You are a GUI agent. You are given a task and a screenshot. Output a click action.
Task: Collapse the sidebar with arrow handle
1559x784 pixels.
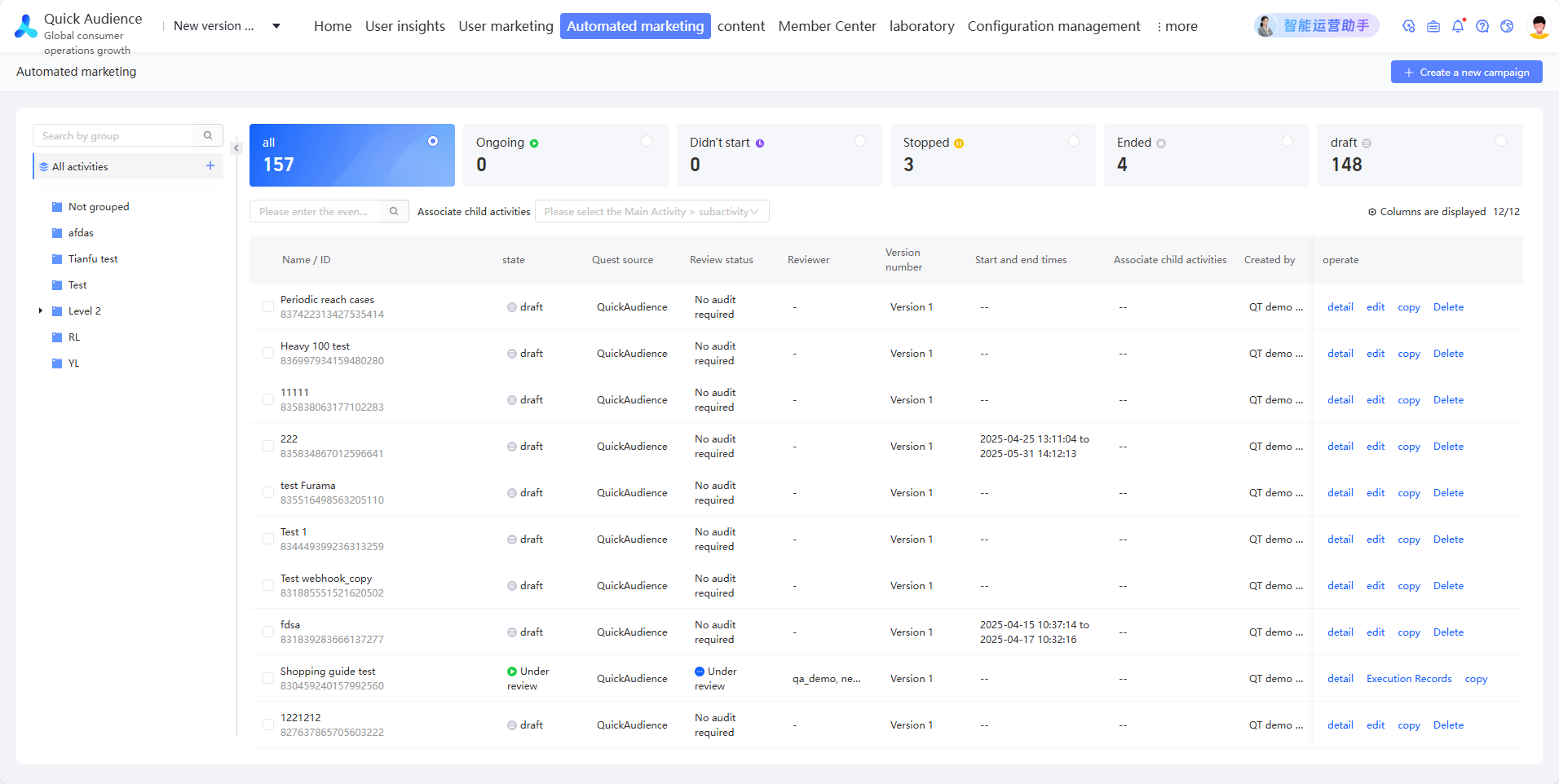236,148
